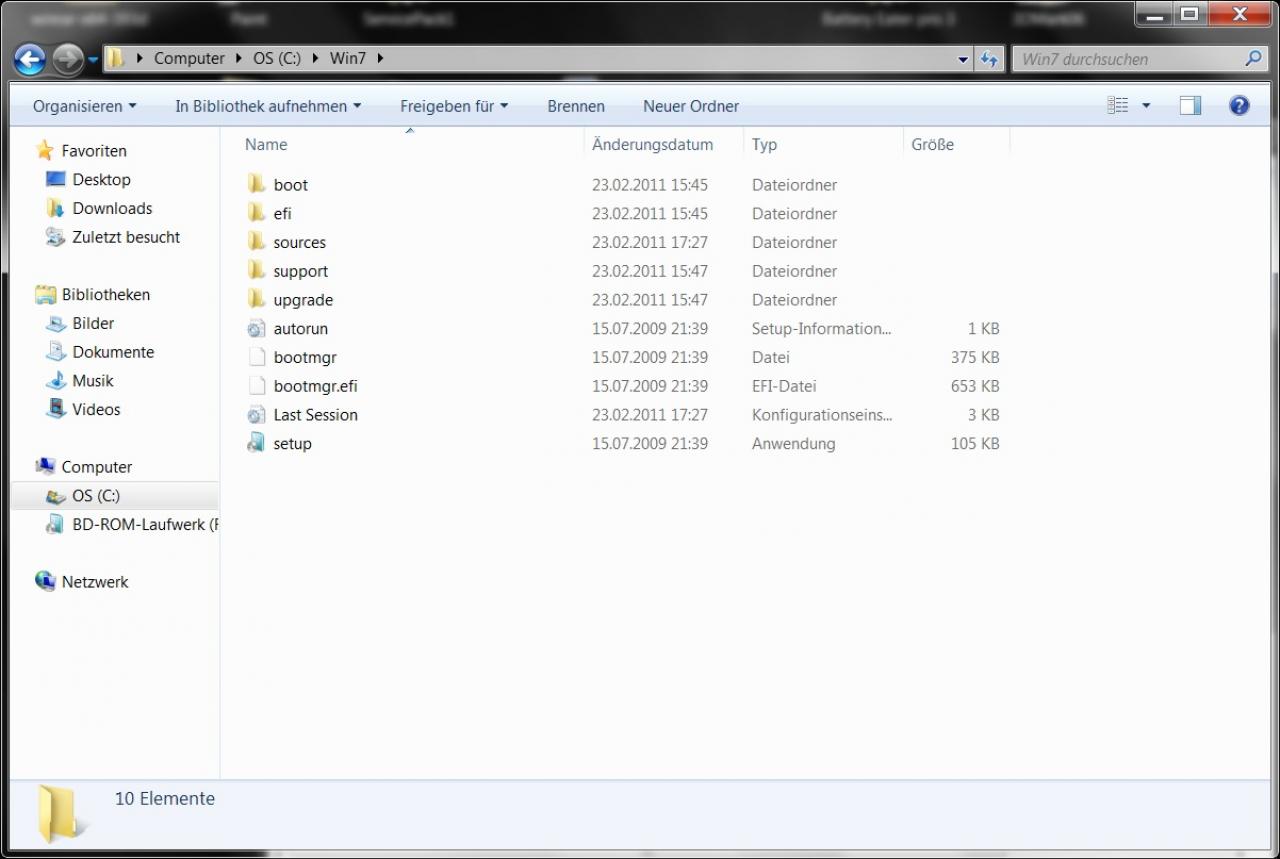Open the view options dropdown arrow
The width and height of the screenshot is (1280, 859).
coord(1146,105)
